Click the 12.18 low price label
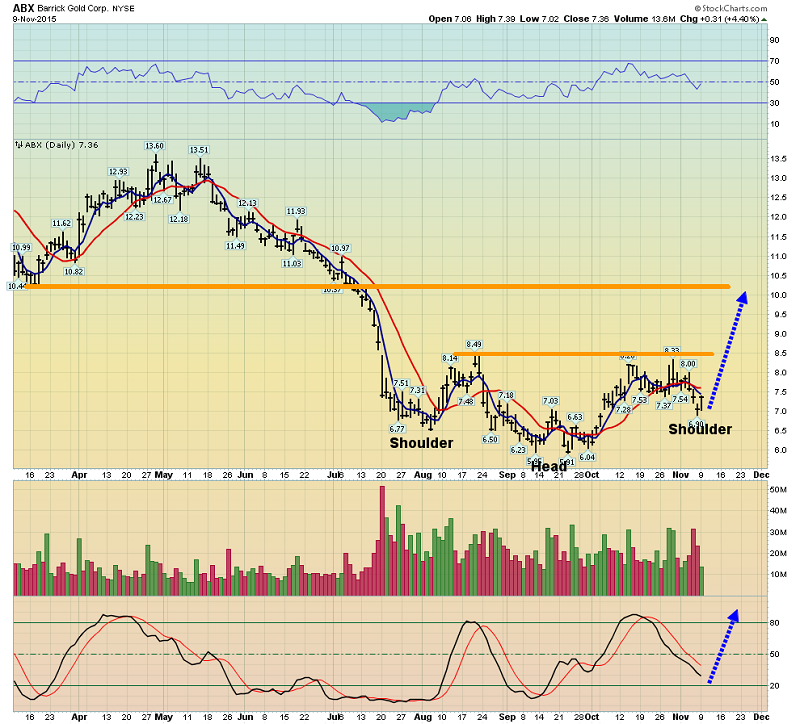Viewport: 800px width, 724px height. (x=179, y=219)
